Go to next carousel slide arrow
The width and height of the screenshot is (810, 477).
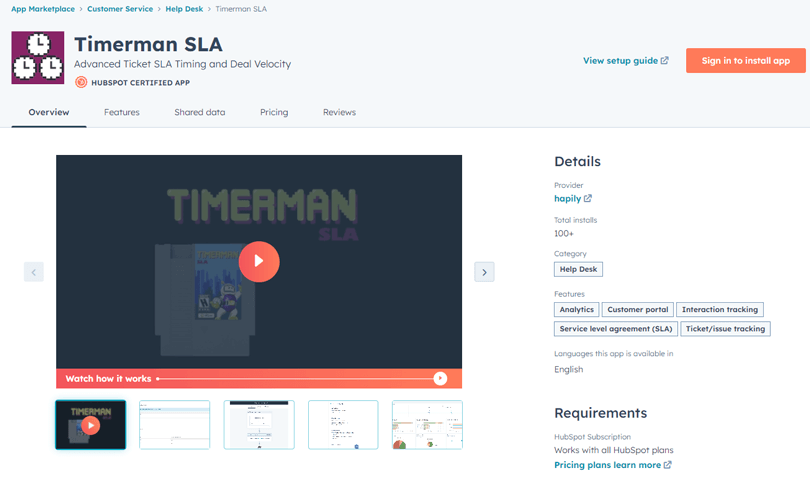tap(484, 272)
